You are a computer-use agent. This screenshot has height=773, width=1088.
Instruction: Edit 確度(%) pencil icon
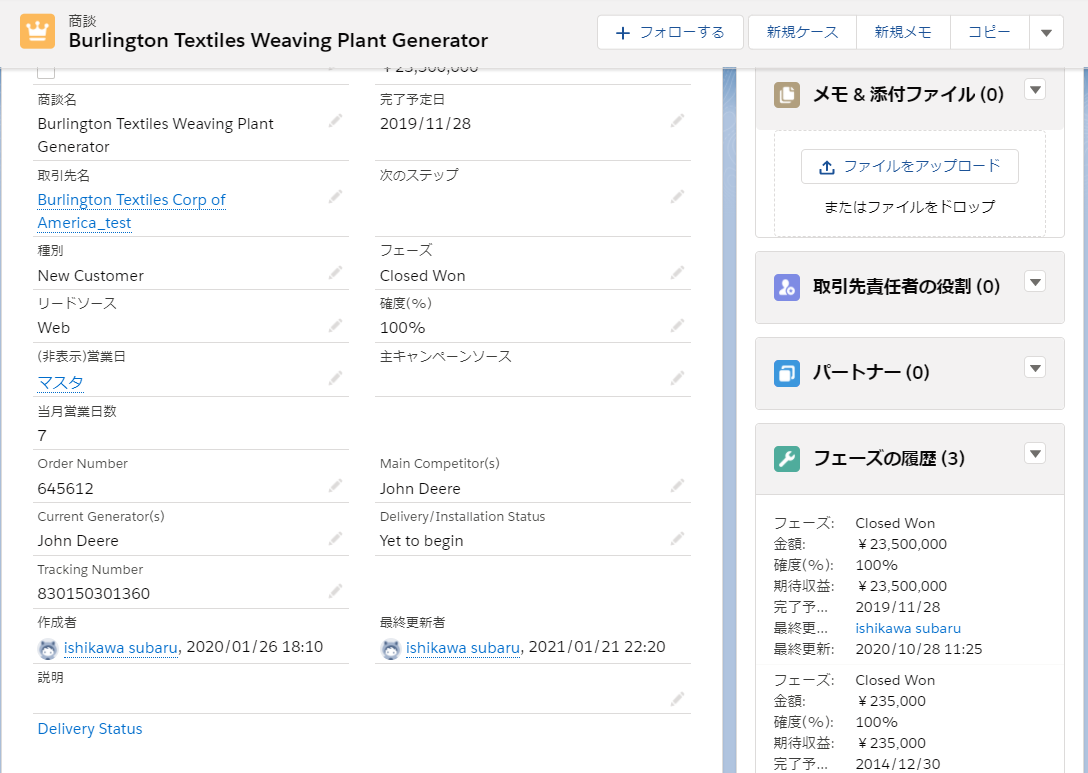point(677,325)
